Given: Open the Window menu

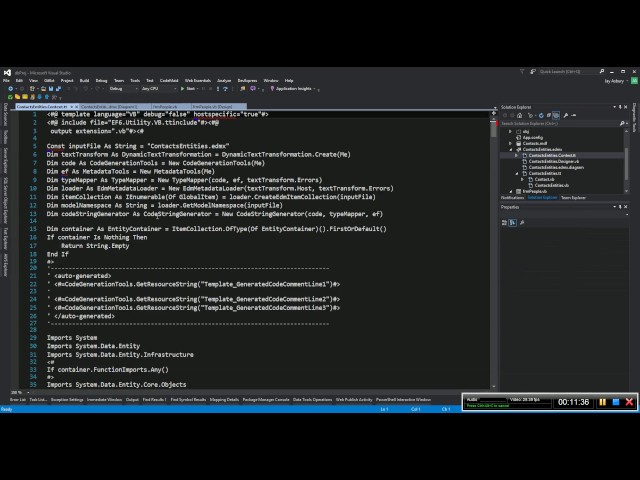Looking at the screenshot, I should click(271, 80).
